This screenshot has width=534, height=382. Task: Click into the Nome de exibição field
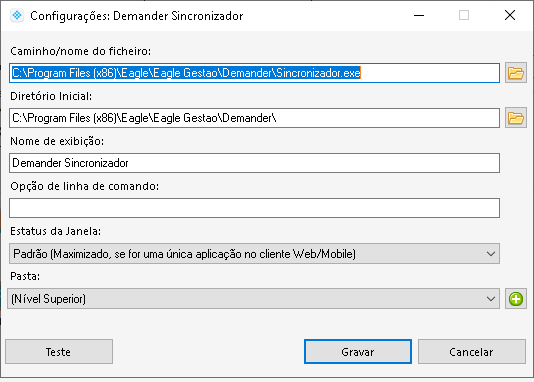click(x=254, y=163)
